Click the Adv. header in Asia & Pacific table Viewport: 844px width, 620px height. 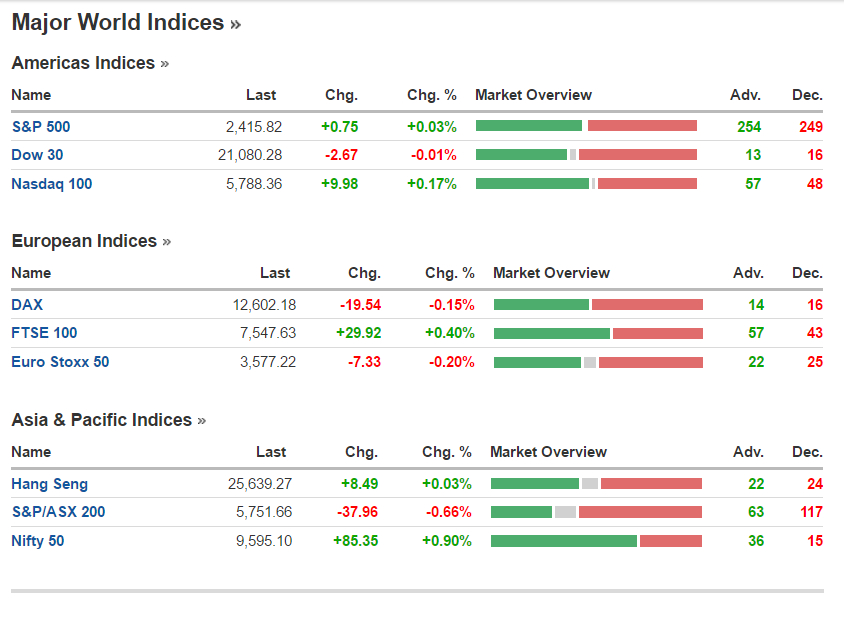coord(748,452)
